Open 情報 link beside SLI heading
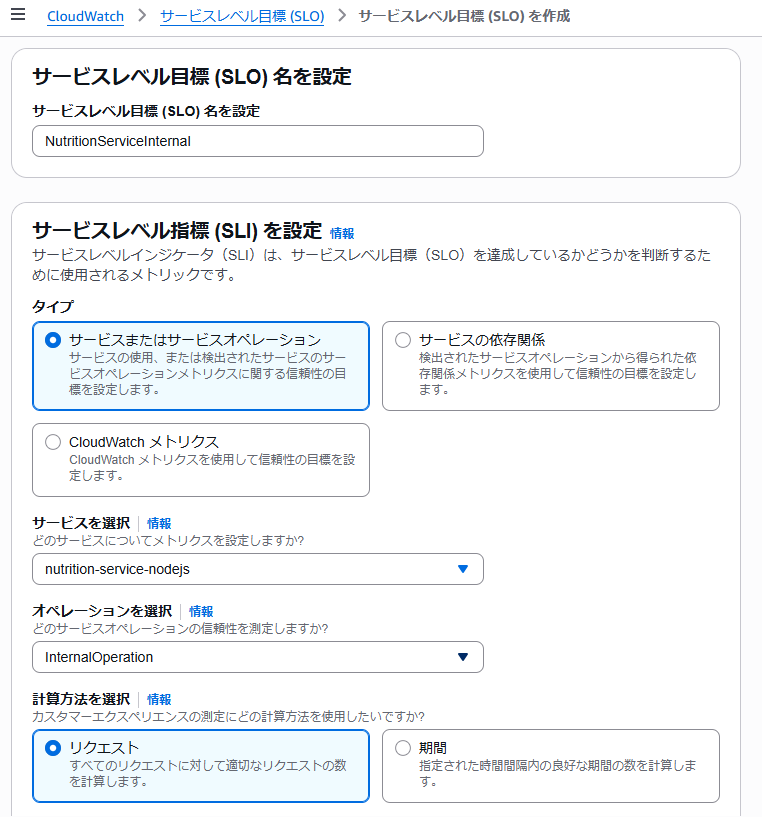762x817 pixels. click(342, 233)
